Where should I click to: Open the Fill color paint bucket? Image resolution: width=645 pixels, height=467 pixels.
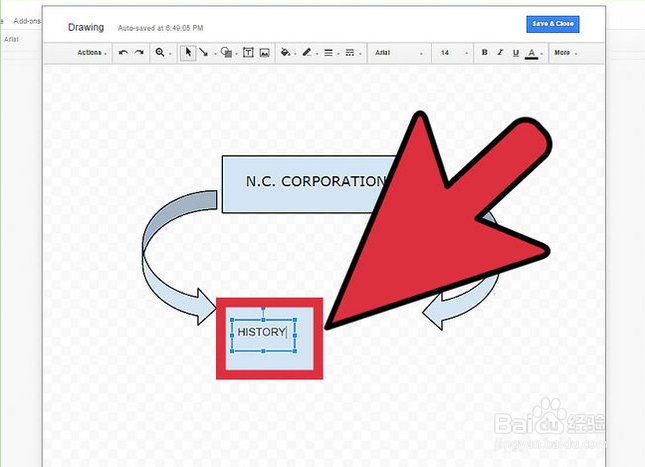285,53
